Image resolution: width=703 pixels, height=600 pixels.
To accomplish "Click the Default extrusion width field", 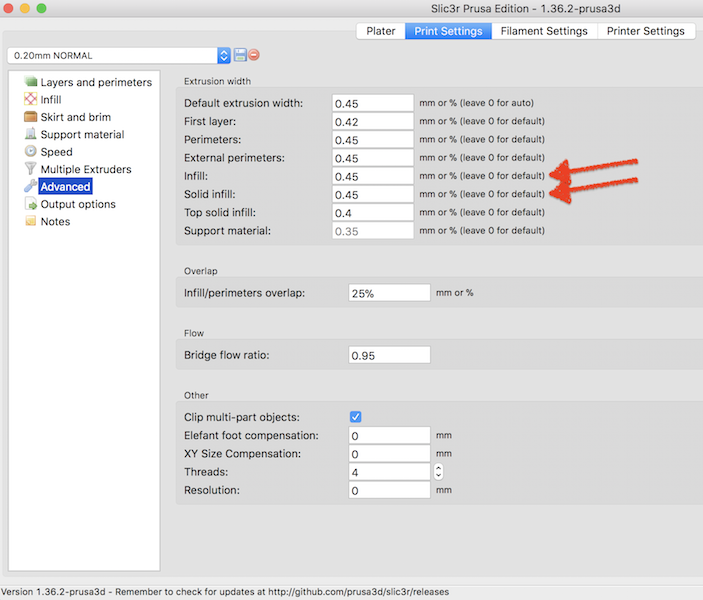I will click(373, 103).
